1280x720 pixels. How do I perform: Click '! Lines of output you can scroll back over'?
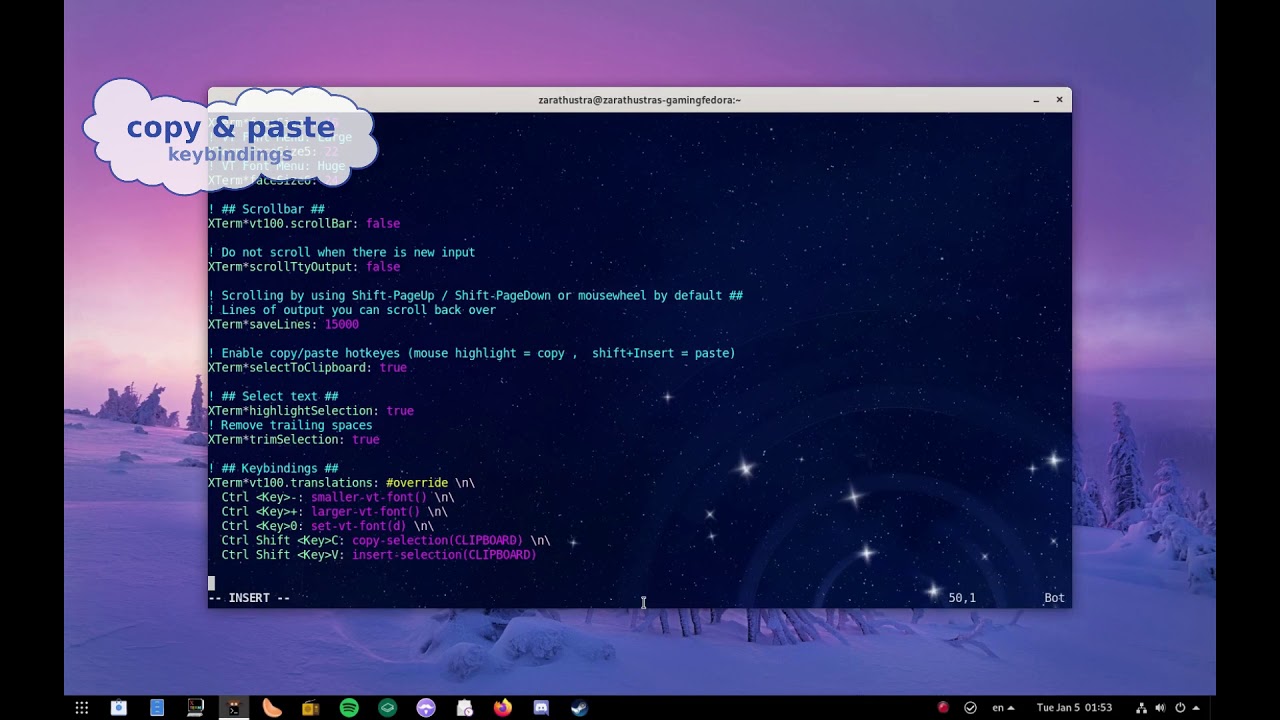(352, 310)
